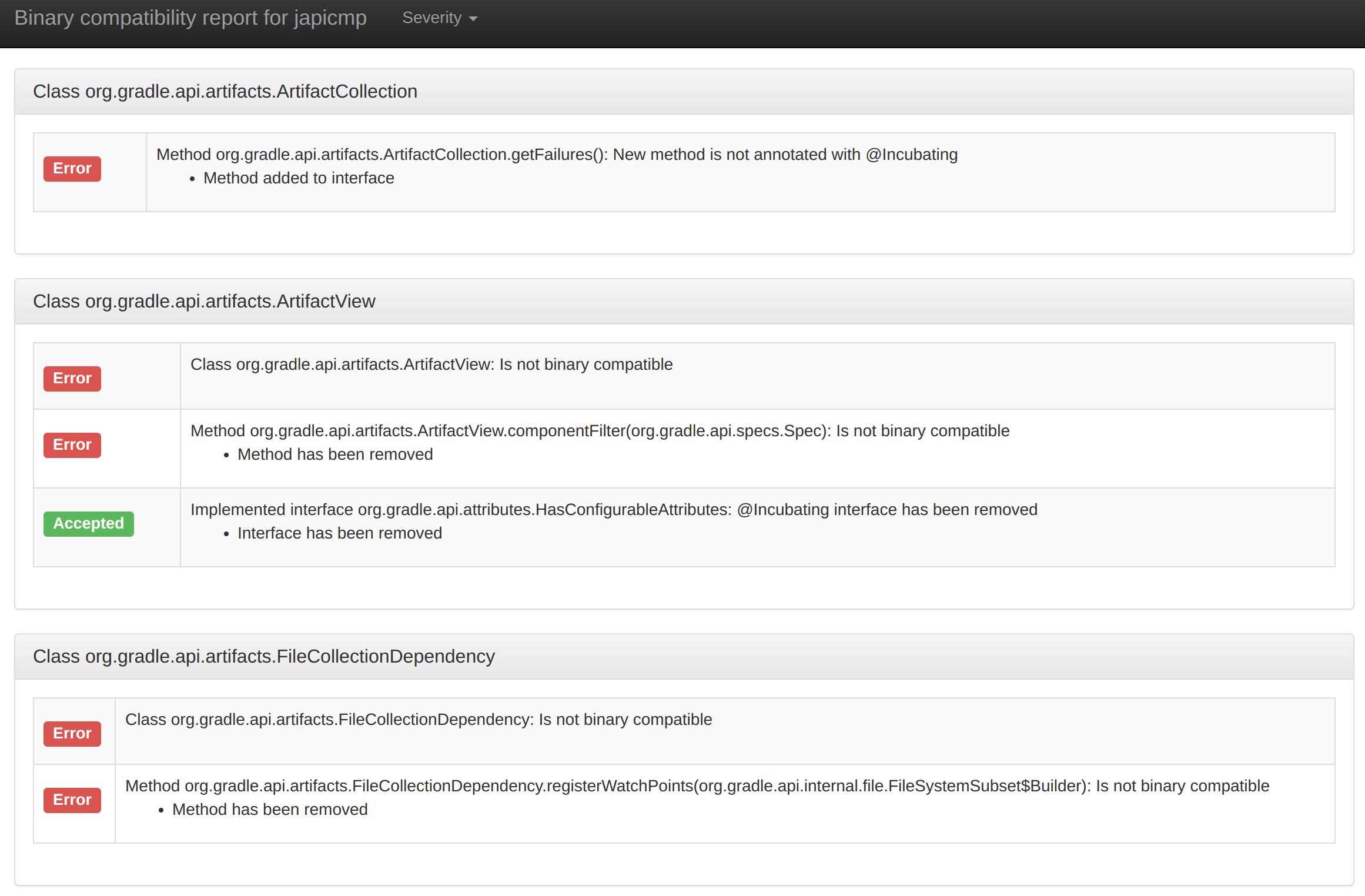Click 'Method added to interface' bullet text

298,178
